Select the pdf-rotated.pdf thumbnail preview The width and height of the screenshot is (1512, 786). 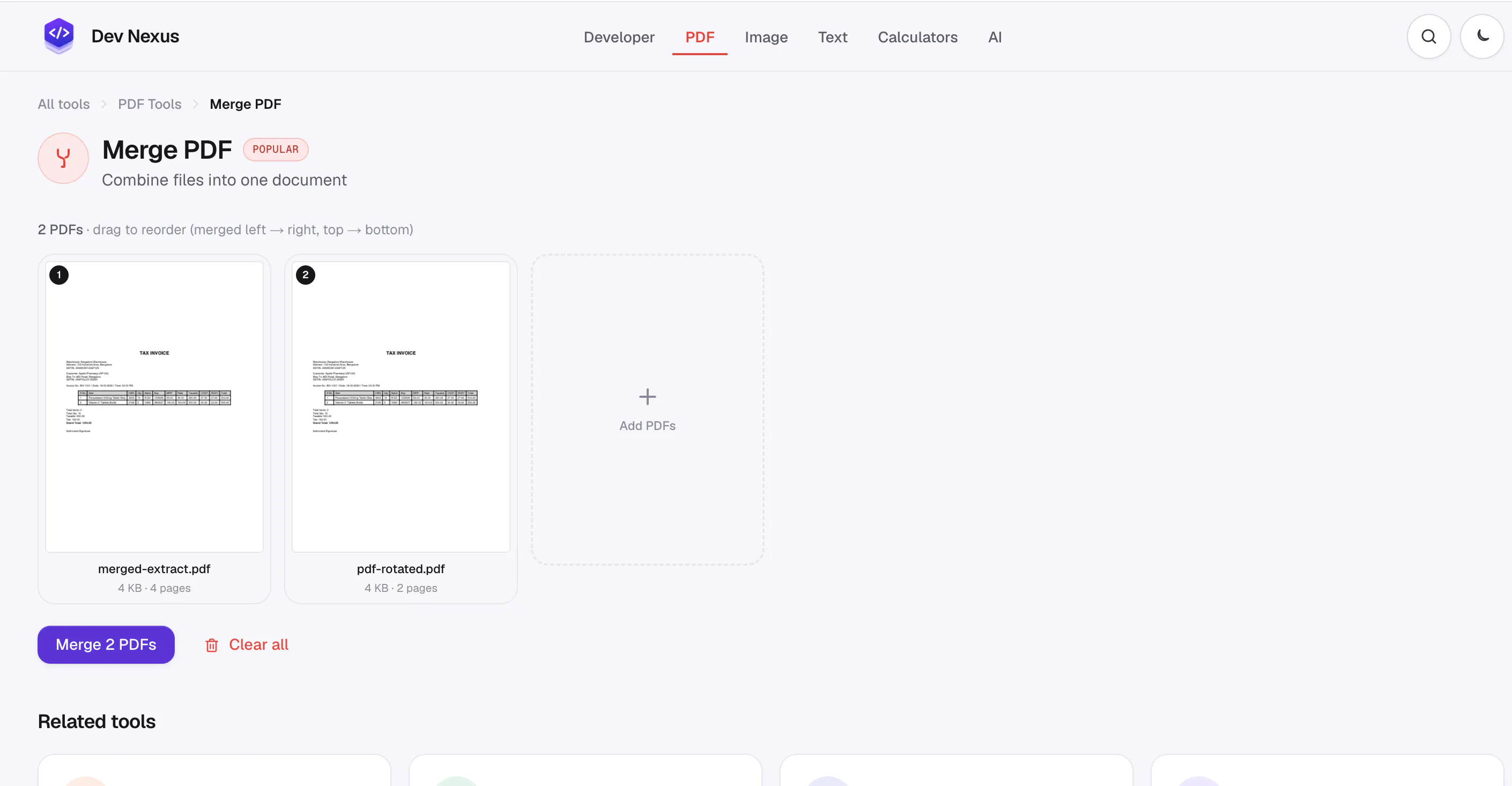pos(401,406)
